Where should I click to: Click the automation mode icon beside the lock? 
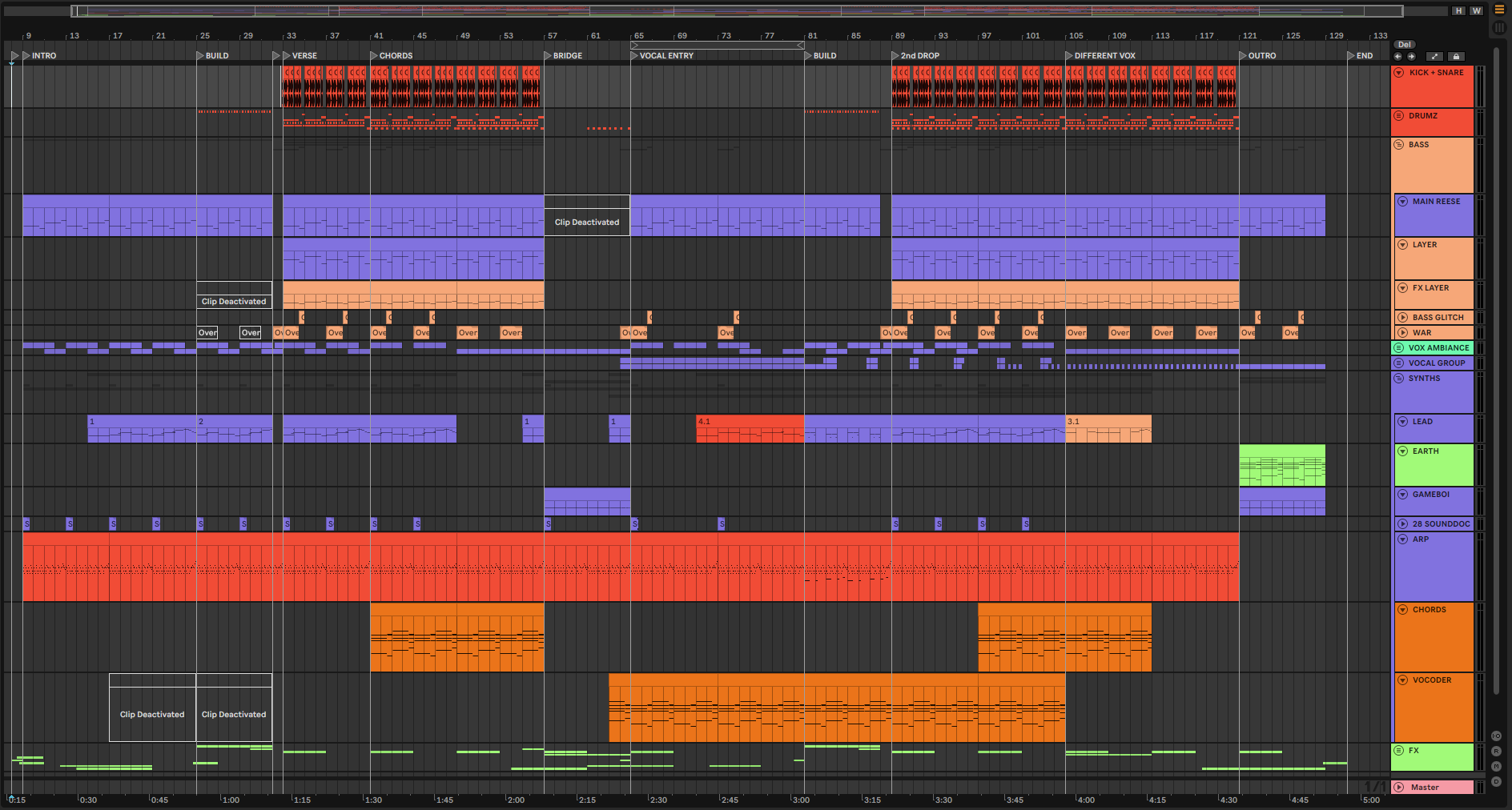pos(1434,57)
